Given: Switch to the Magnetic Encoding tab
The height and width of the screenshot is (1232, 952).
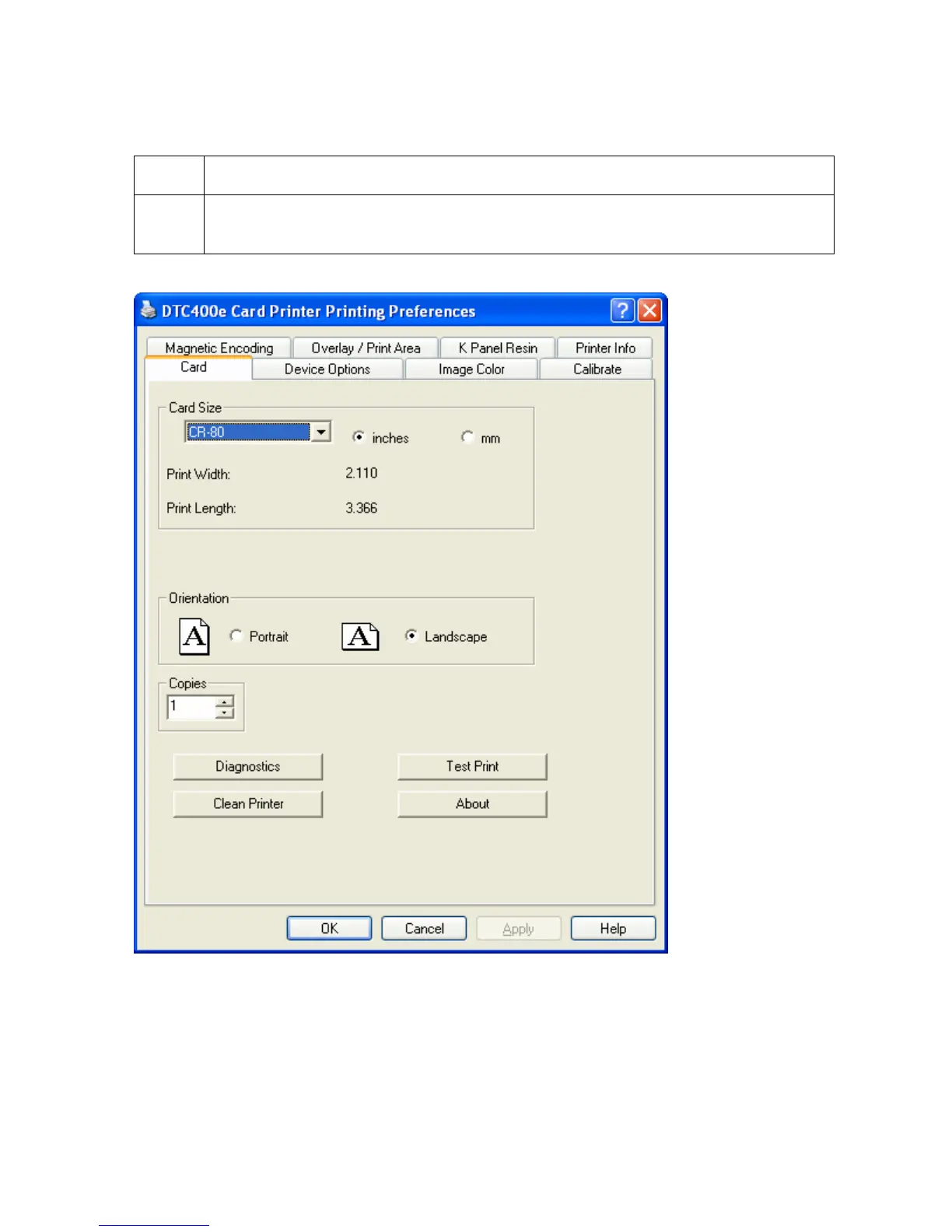Looking at the screenshot, I should point(219,348).
